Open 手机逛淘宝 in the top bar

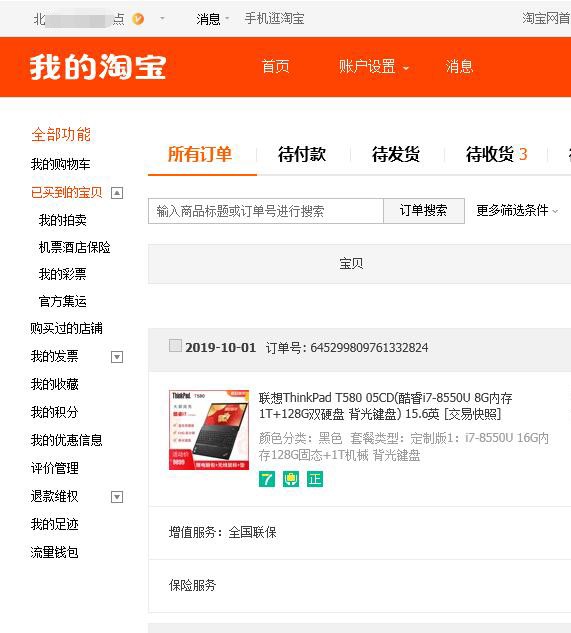[x=274, y=19]
